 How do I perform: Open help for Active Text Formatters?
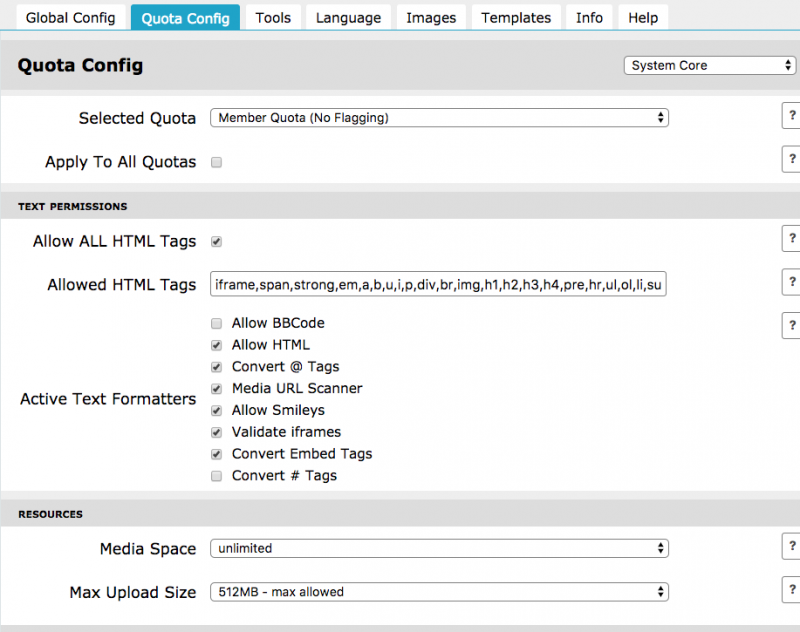(x=791, y=325)
